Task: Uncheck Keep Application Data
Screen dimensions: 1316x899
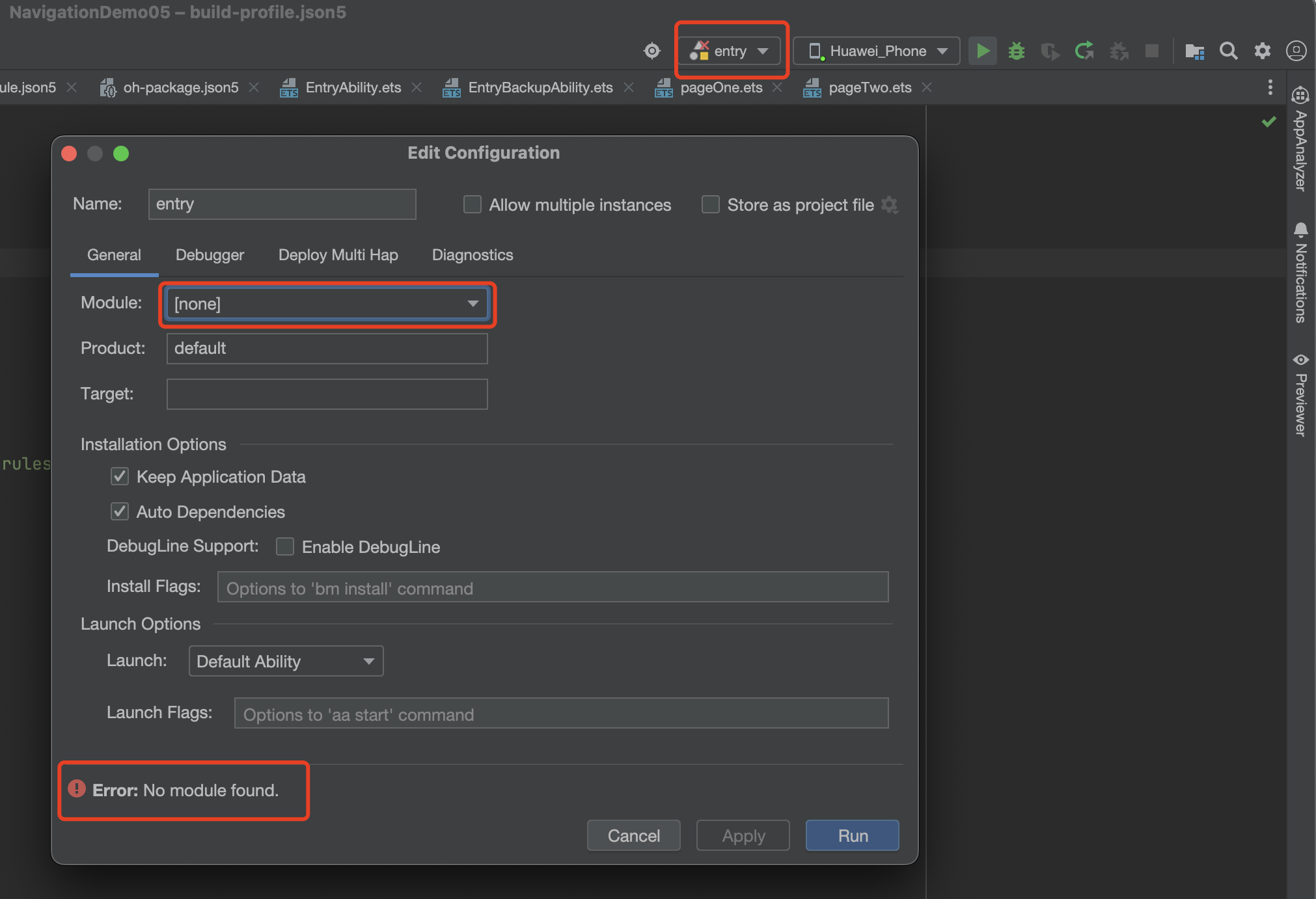Action: tap(120, 477)
